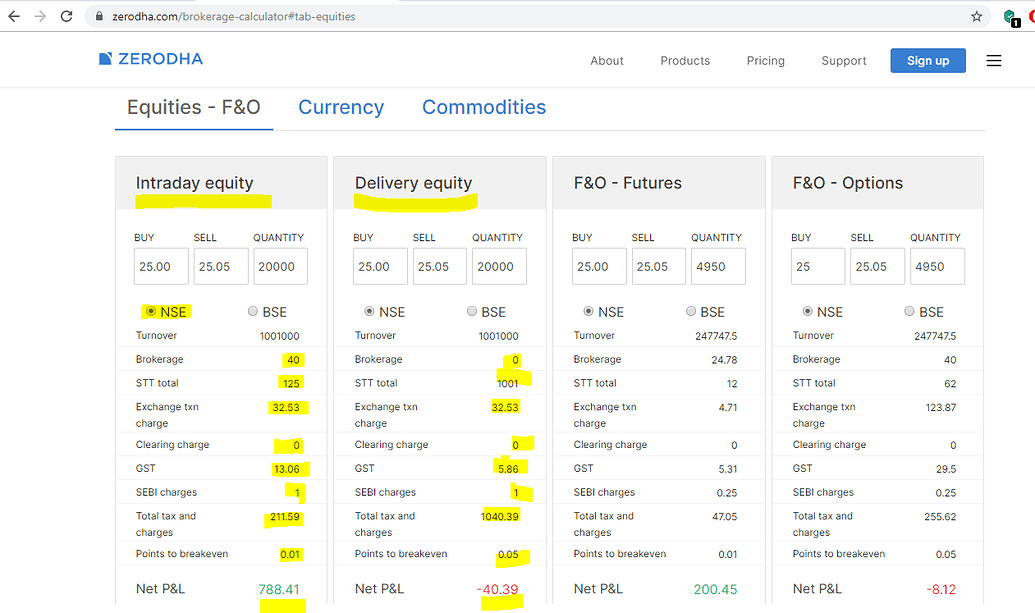The height and width of the screenshot is (613, 1035).
Task: Open the Pricing page
Action: (765, 61)
